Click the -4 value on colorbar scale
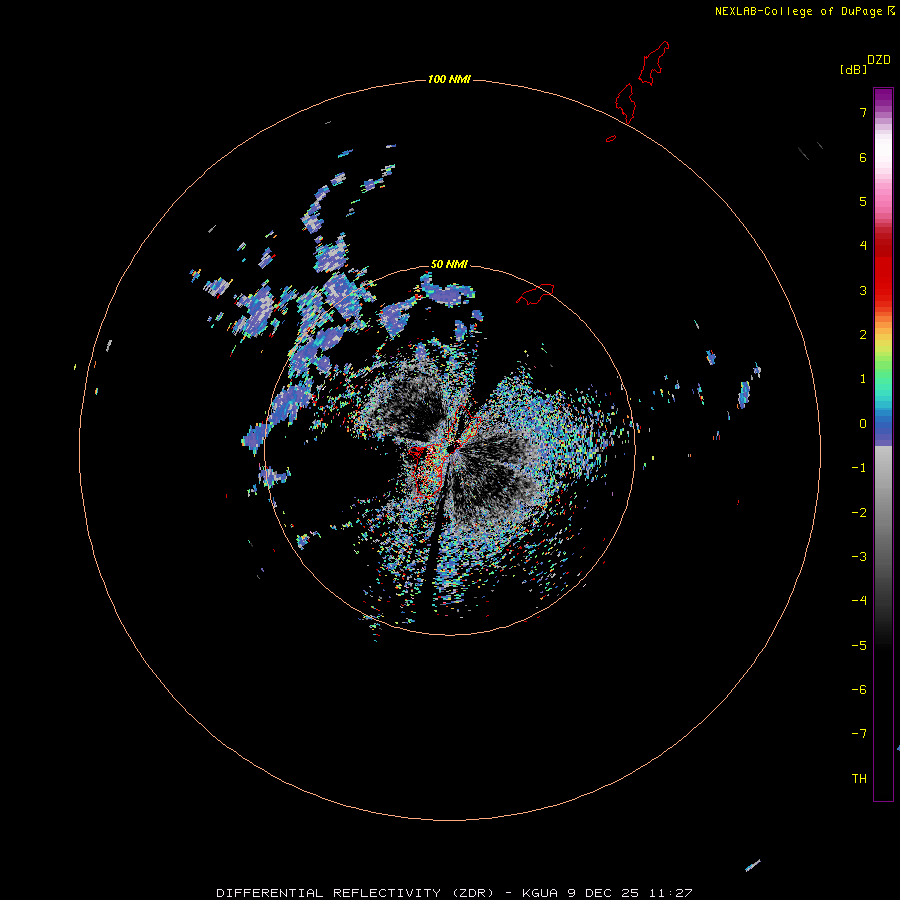 (859, 601)
